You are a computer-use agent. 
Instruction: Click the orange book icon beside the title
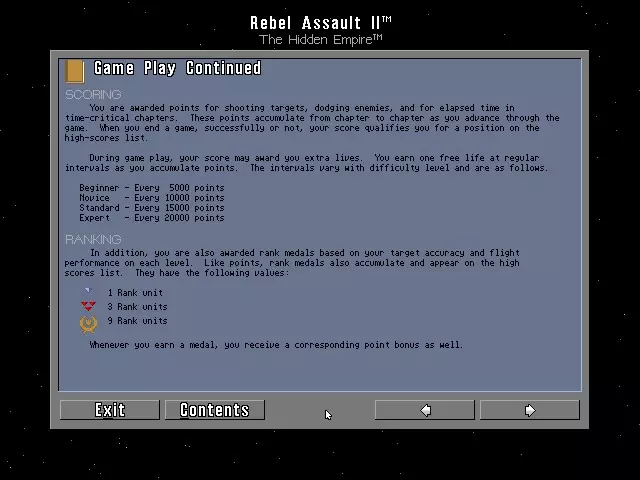75,71
